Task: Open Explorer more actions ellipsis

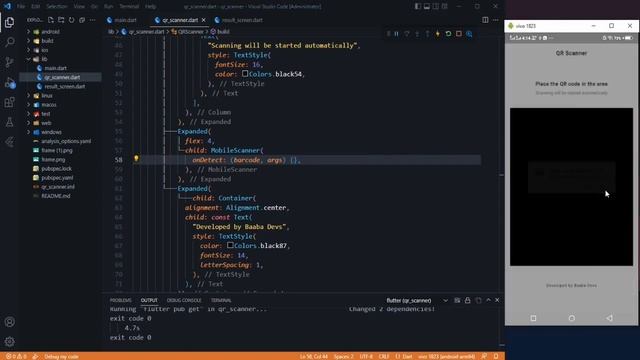Action: click(x=93, y=20)
